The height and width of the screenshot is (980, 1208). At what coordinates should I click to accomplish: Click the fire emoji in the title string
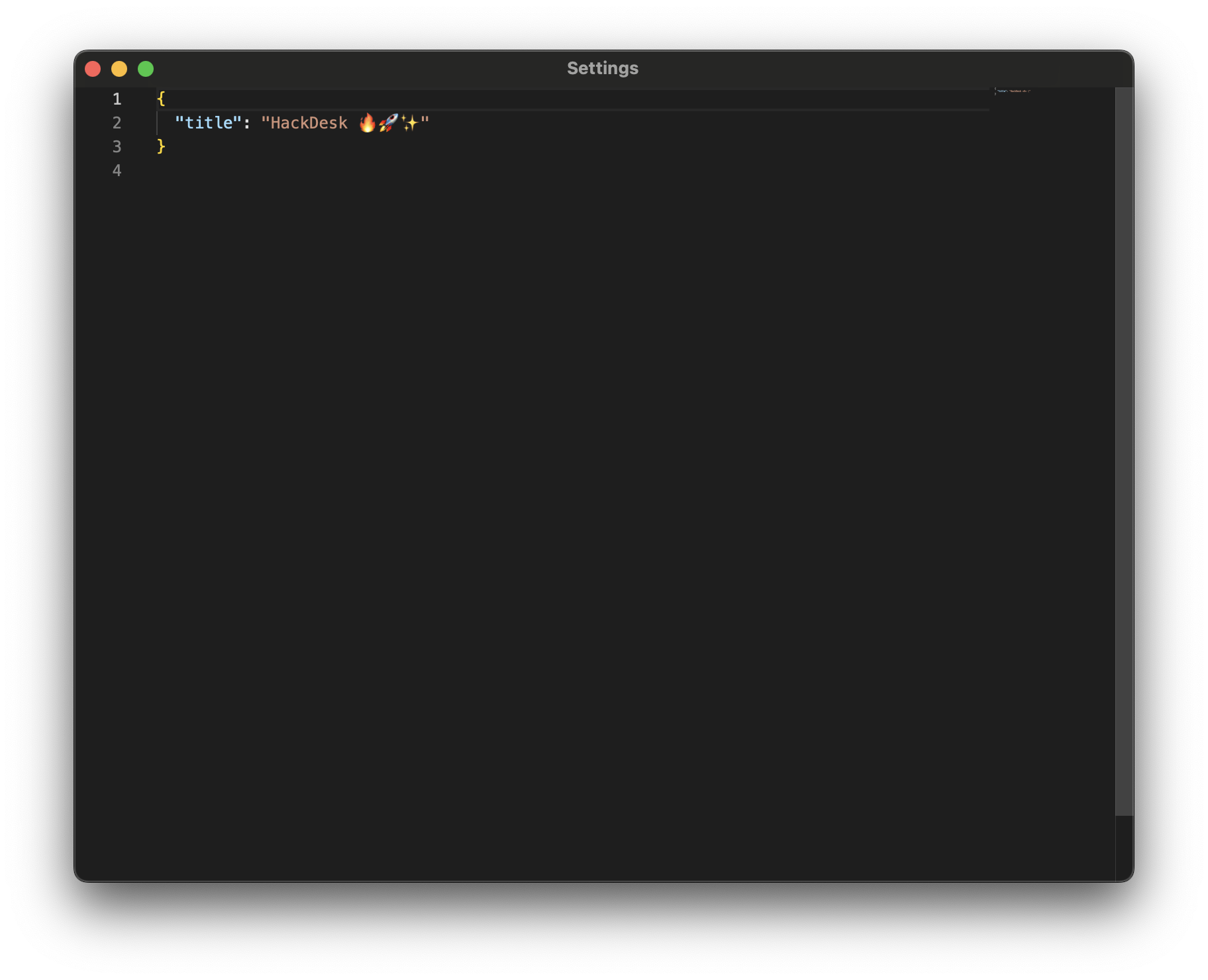tap(367, 123)
